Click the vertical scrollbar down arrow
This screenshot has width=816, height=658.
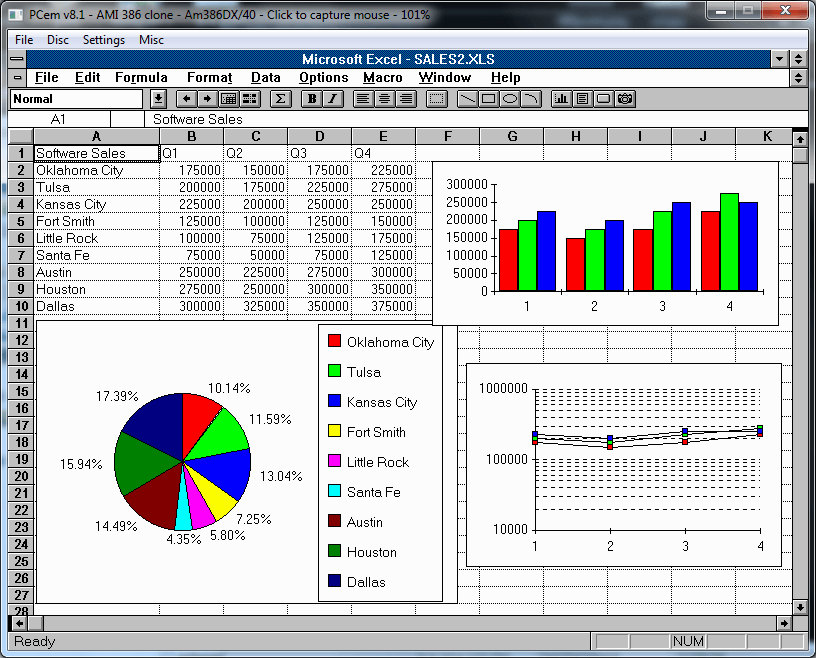point(799,606)
